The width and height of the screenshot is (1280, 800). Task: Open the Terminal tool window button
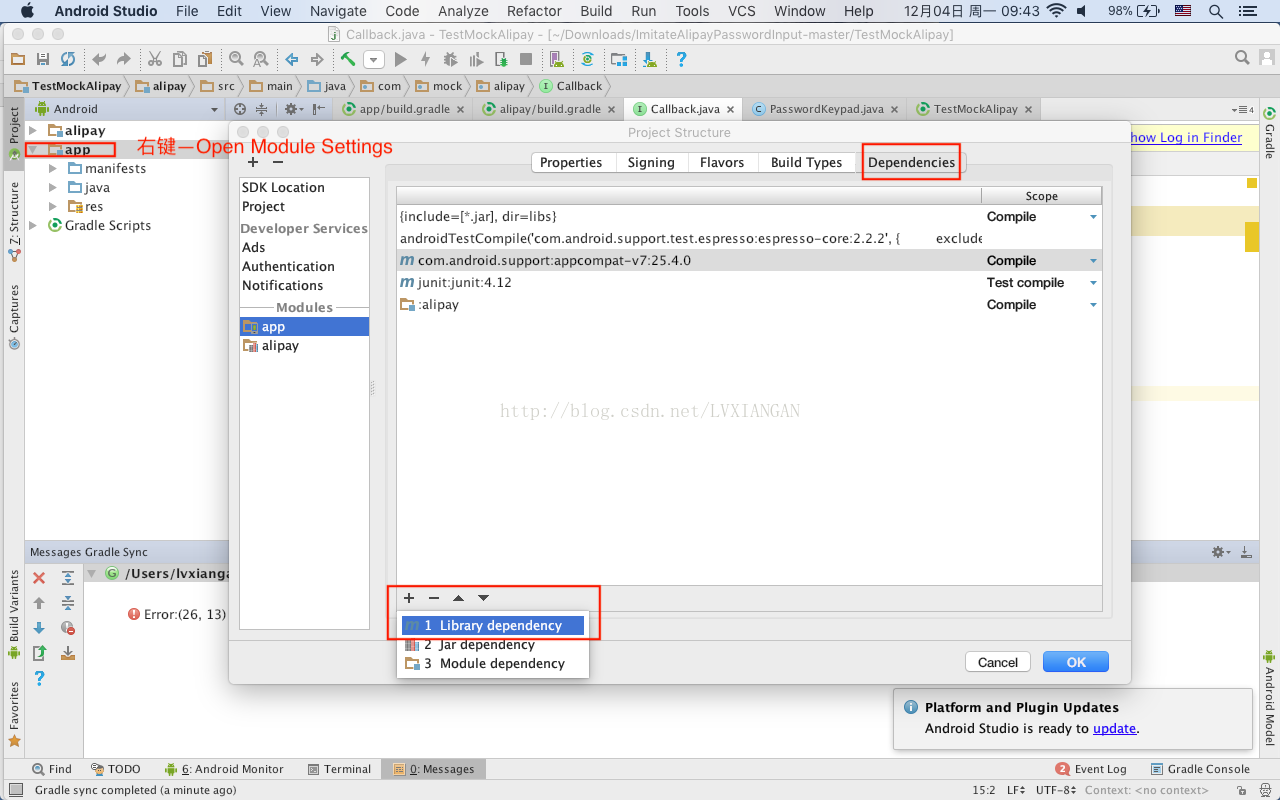338,769
